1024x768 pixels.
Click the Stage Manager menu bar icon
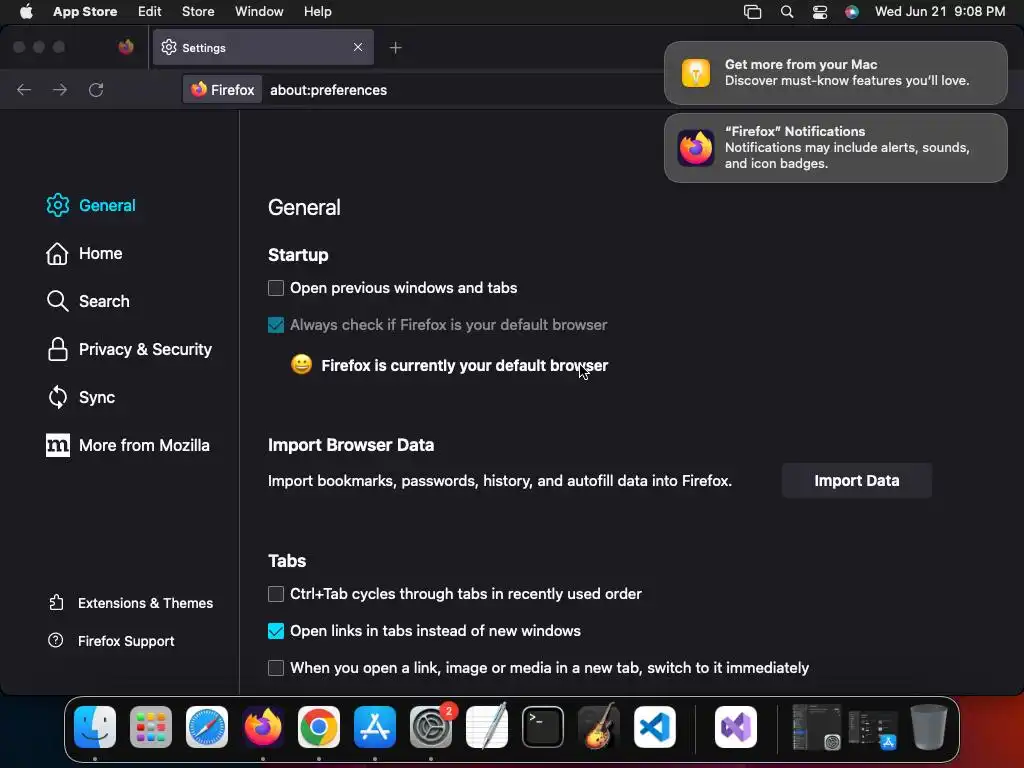pos(752,12)
